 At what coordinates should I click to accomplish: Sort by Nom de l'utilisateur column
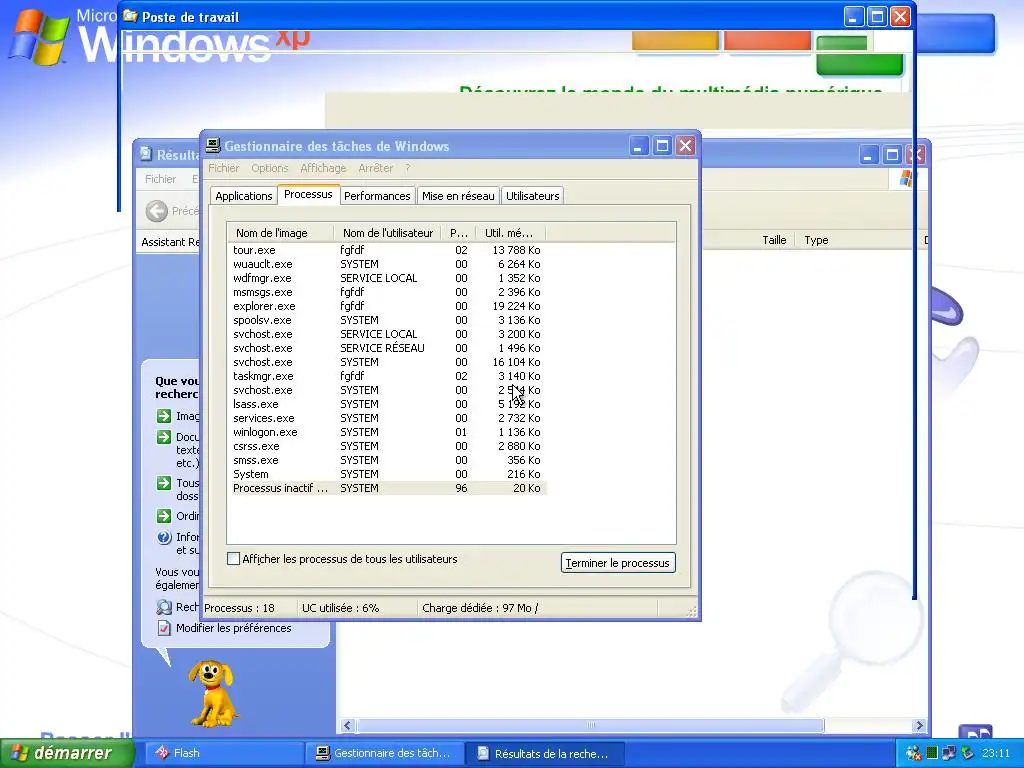coord(387,233)
